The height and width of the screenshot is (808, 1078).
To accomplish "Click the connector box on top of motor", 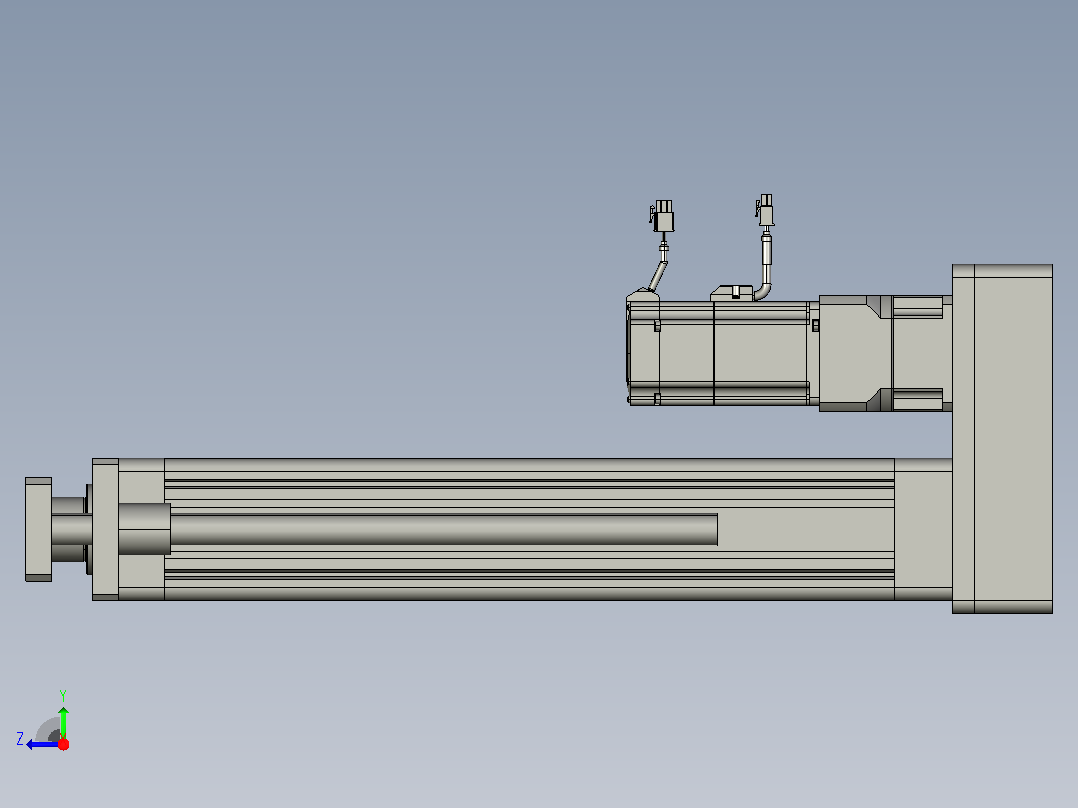I will 732,294.
